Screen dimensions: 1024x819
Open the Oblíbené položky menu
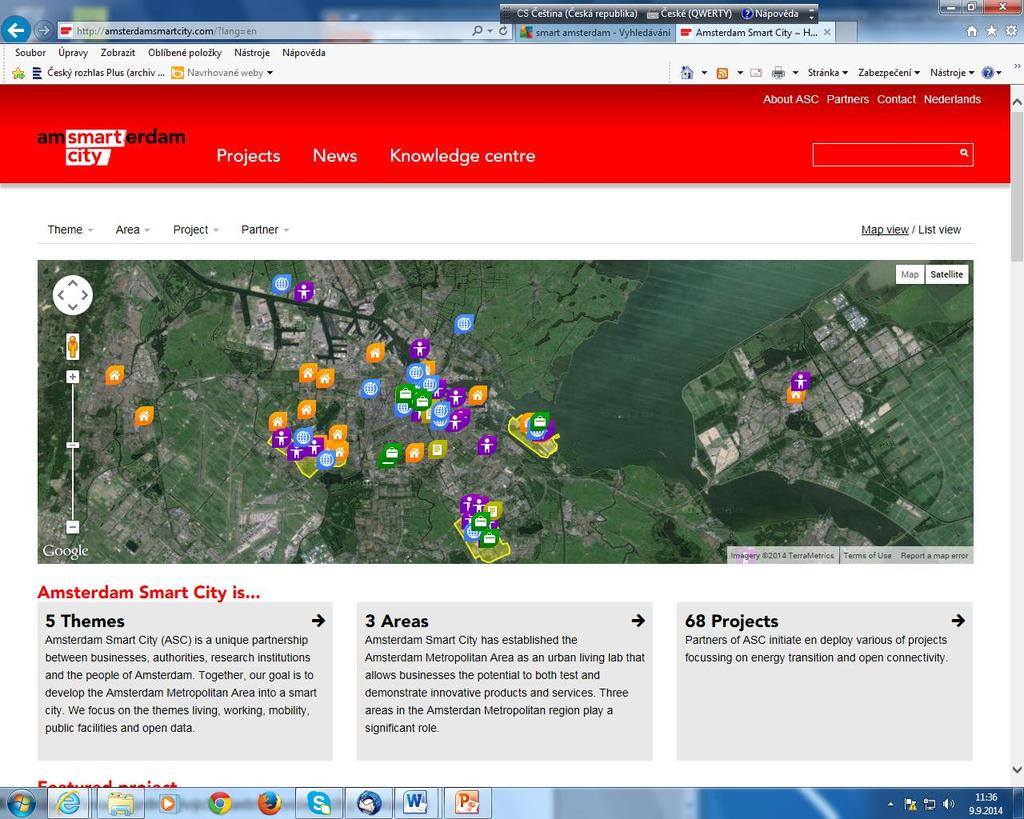tap(185, 53)
